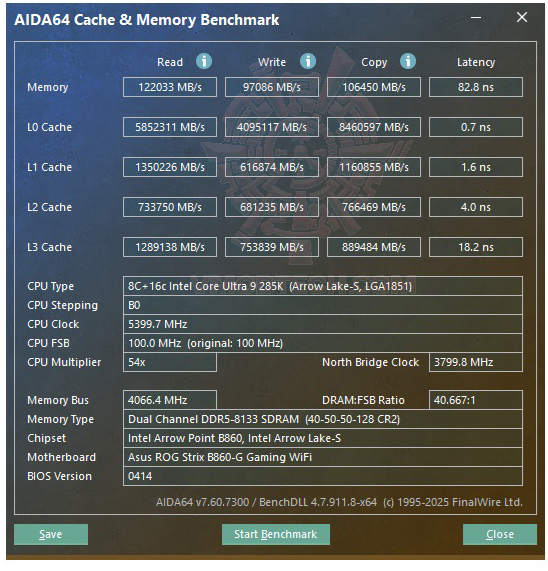Click the L1 Cache latency 1.6 ns cell

[476, 167]
